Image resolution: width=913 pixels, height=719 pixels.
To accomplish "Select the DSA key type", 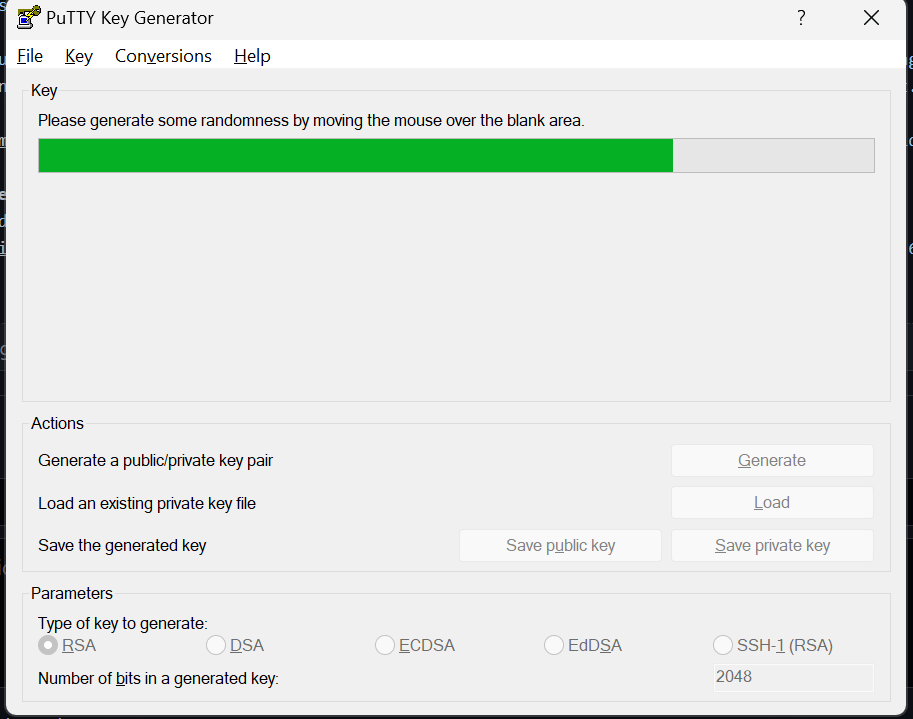I will [235, 645].
